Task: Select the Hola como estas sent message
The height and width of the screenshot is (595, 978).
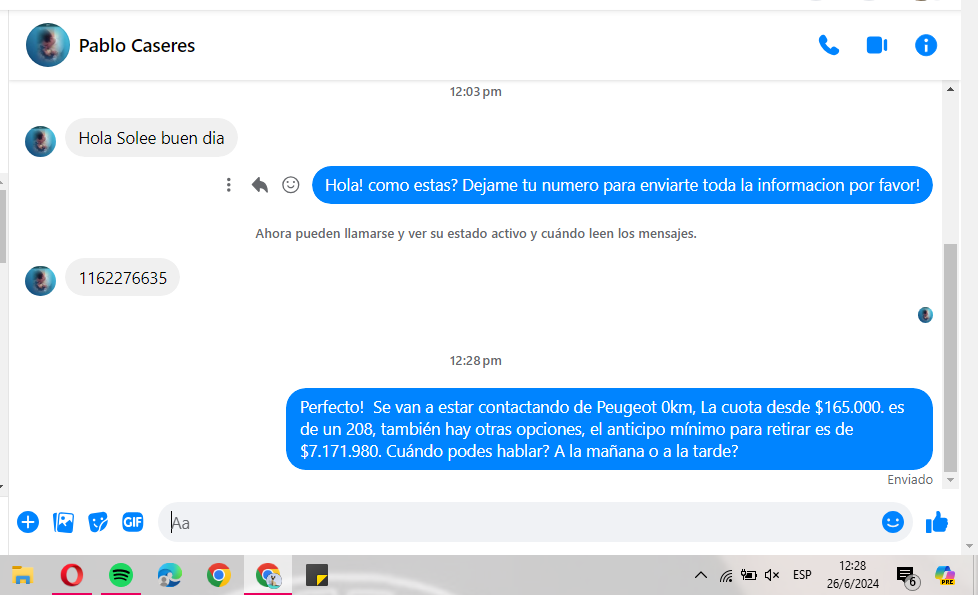Action: 622,185
